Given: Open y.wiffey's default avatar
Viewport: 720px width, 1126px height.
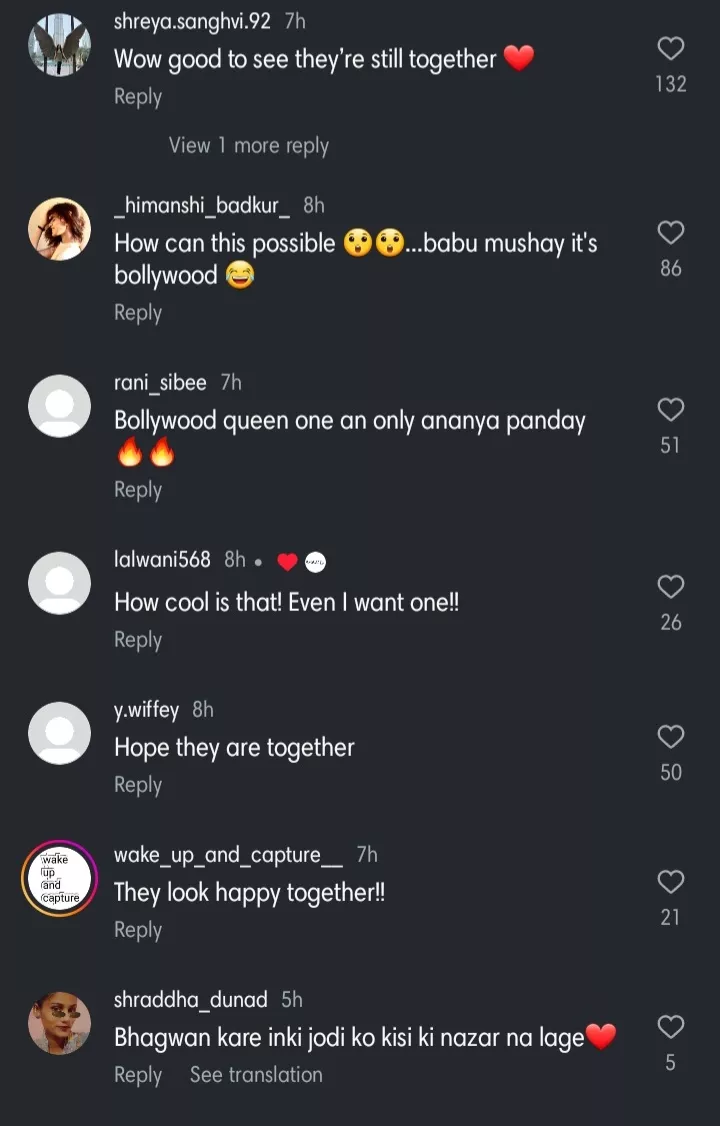Looking at the screenshot, I should pyautogui.click(x=59, y=733).
